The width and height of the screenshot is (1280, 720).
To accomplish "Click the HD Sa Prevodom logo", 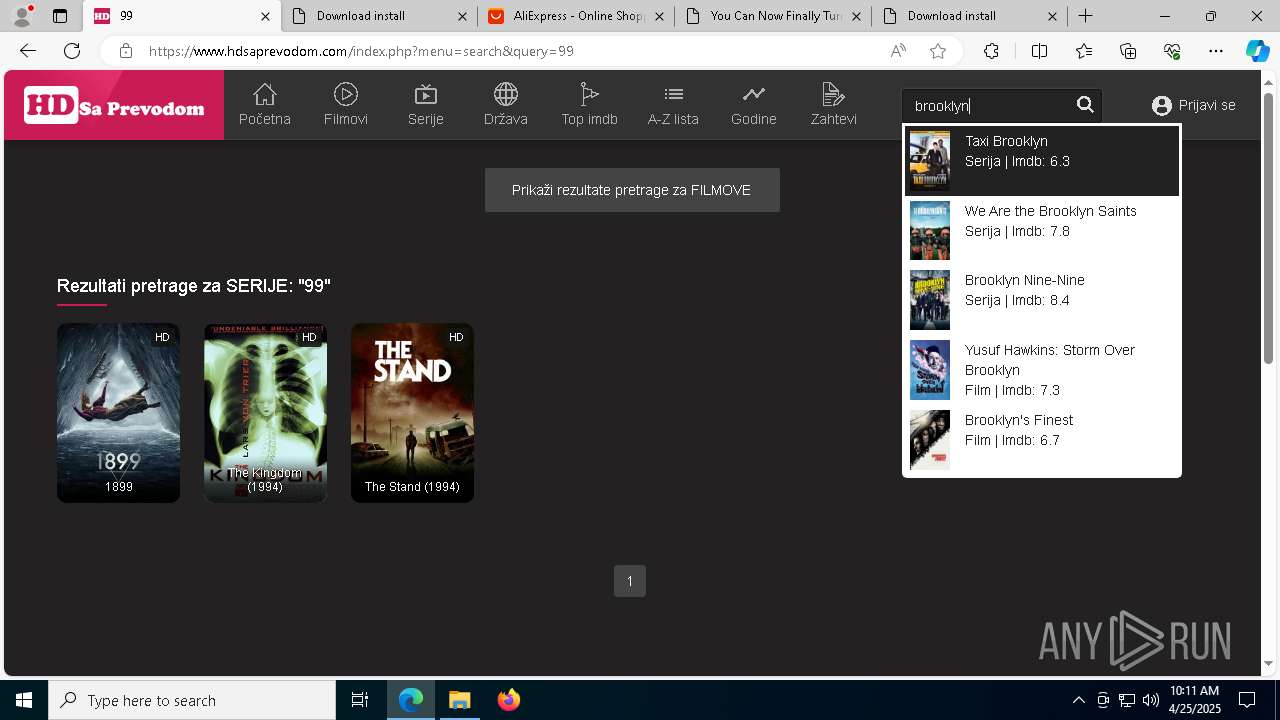I will pyautogui.click(x=114, y=105).
